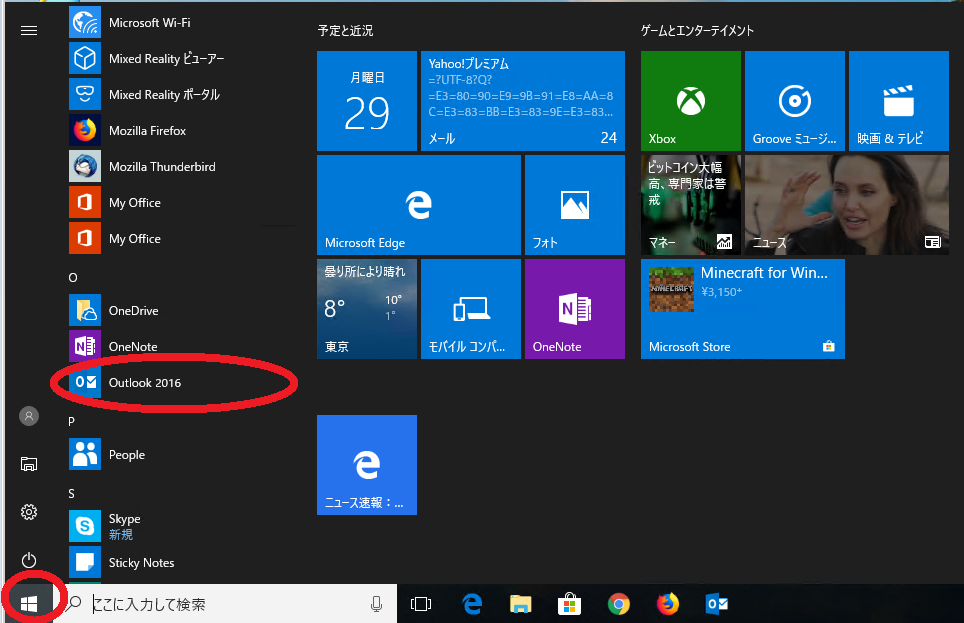Open the People app

click(x=183, y=454)
